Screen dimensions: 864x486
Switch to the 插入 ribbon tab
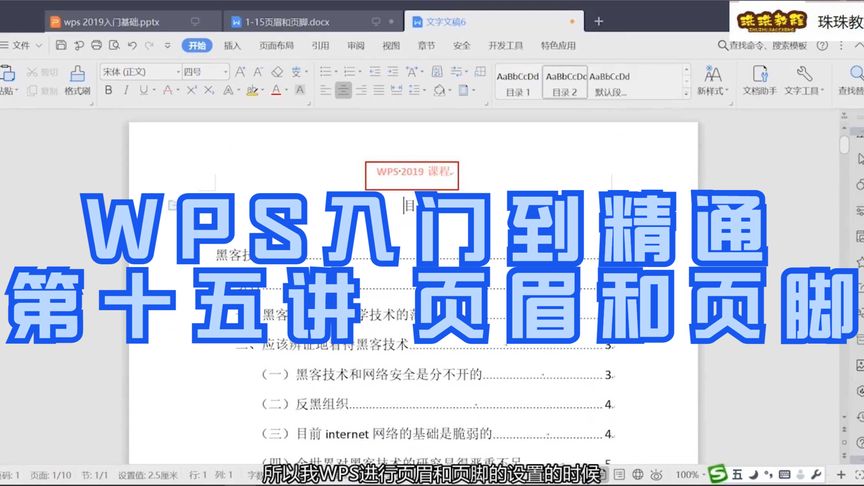click(x=232, y=45)
